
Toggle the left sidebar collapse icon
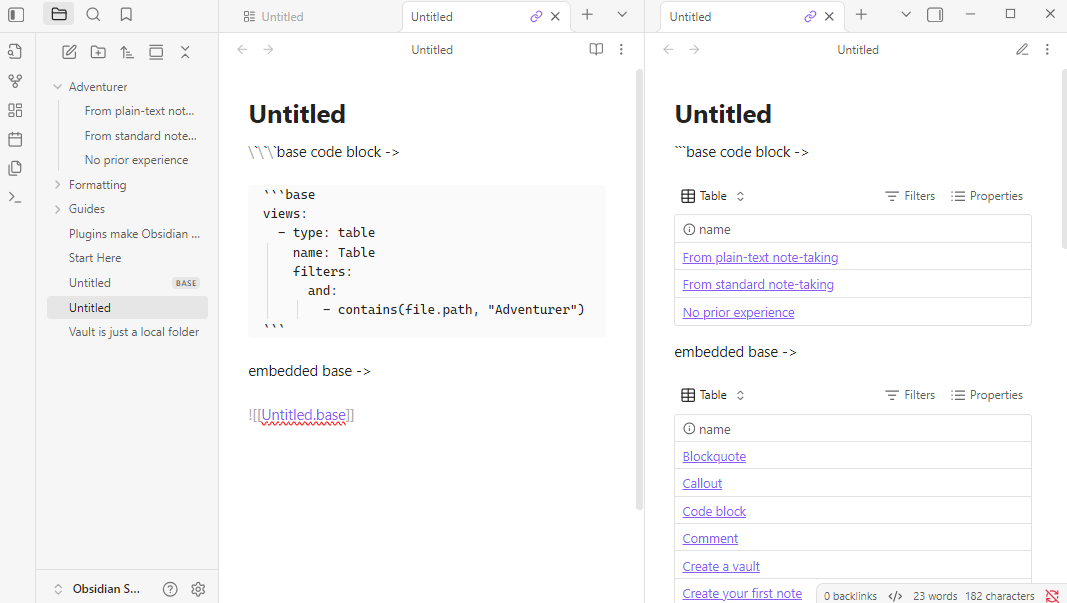click(16, 14)
